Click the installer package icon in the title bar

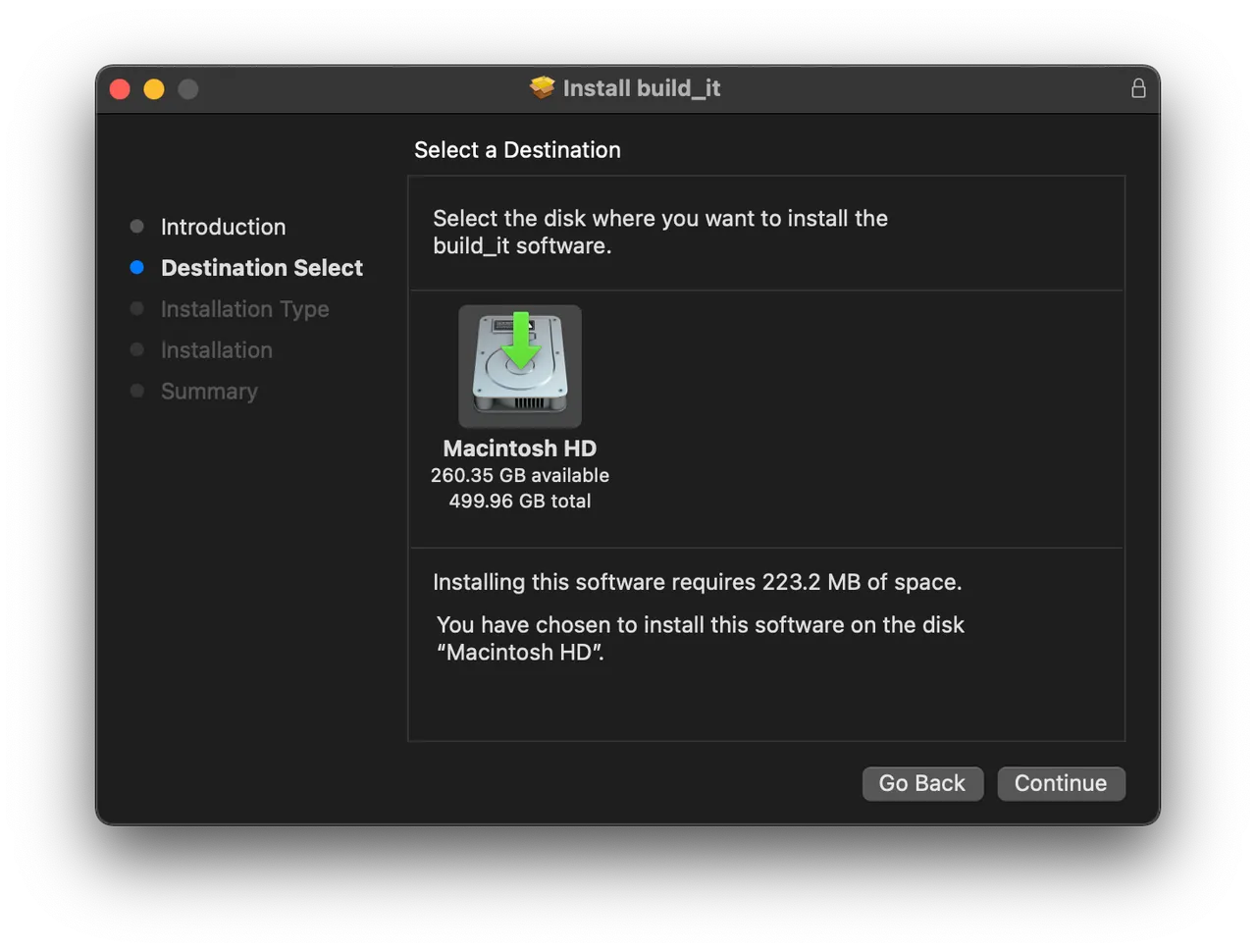coord(541,87)
